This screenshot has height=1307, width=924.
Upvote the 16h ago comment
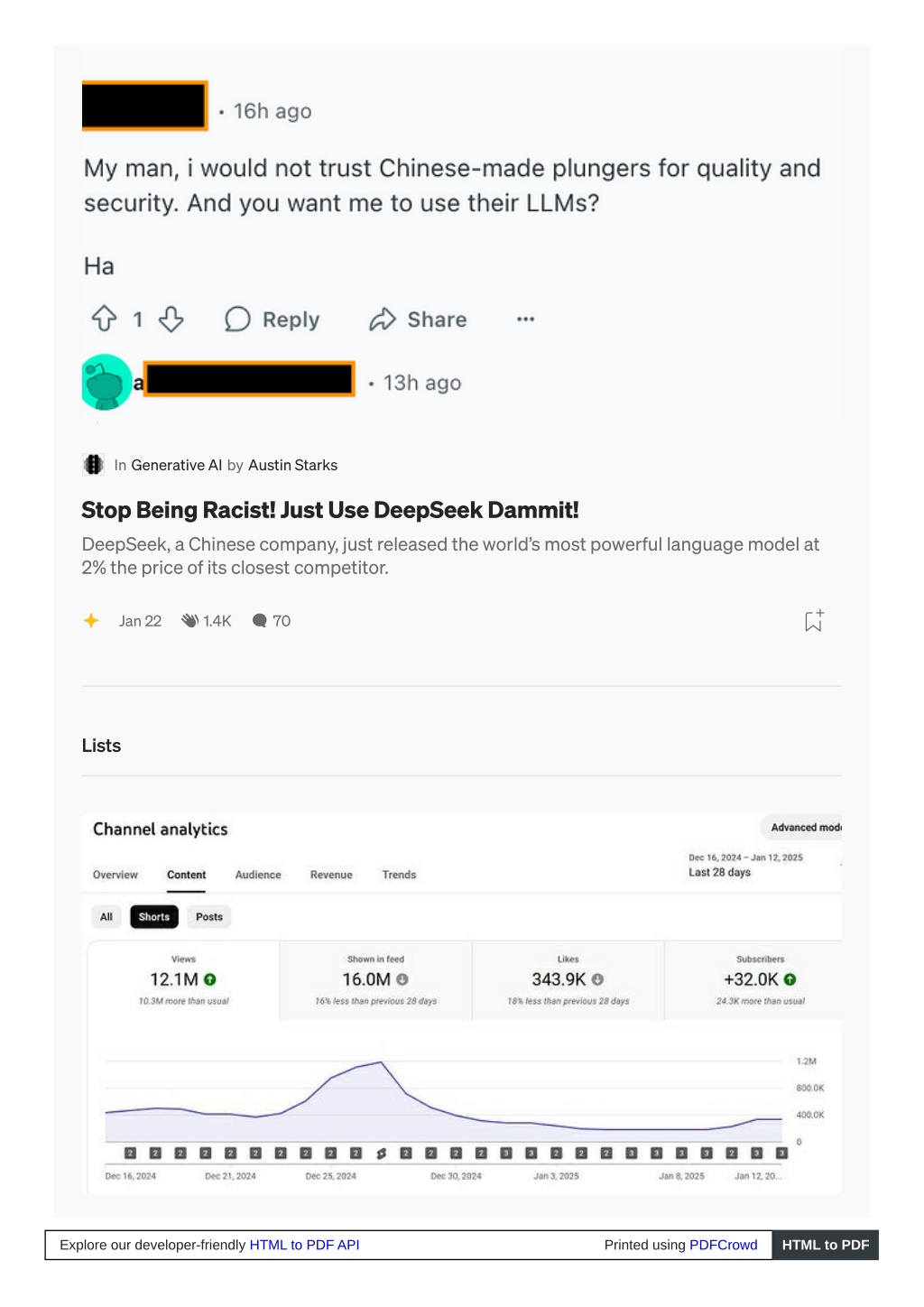click(104, 319)
